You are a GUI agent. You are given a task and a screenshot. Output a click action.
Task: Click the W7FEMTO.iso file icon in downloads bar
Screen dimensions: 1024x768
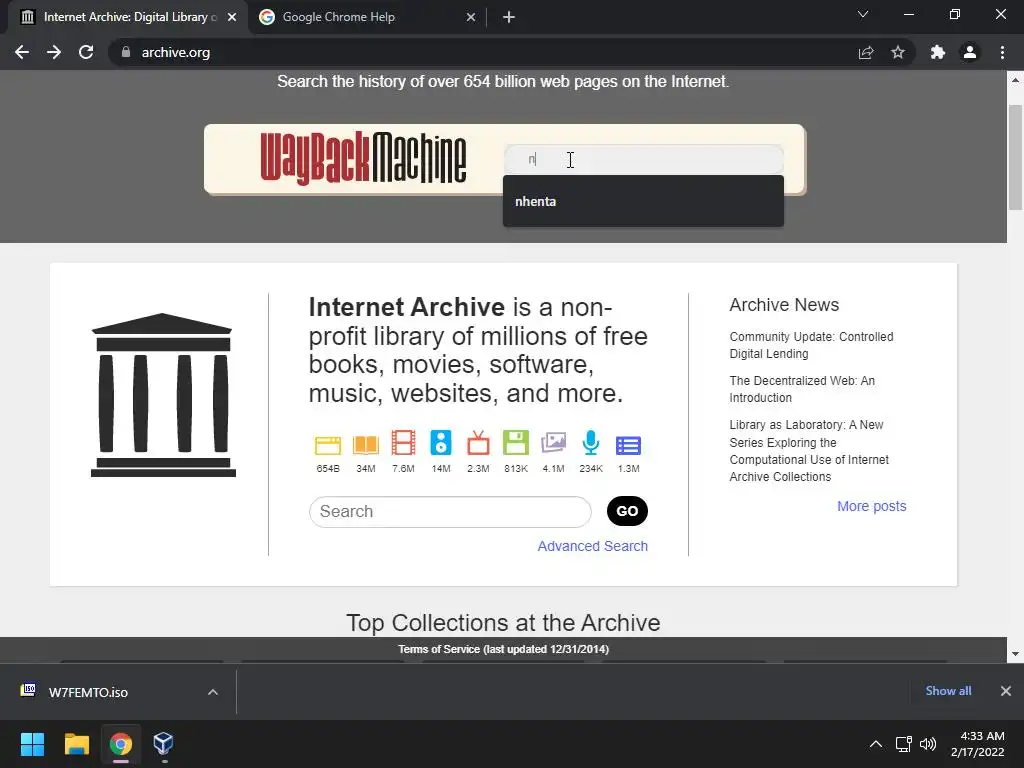[x=28, y=690]
